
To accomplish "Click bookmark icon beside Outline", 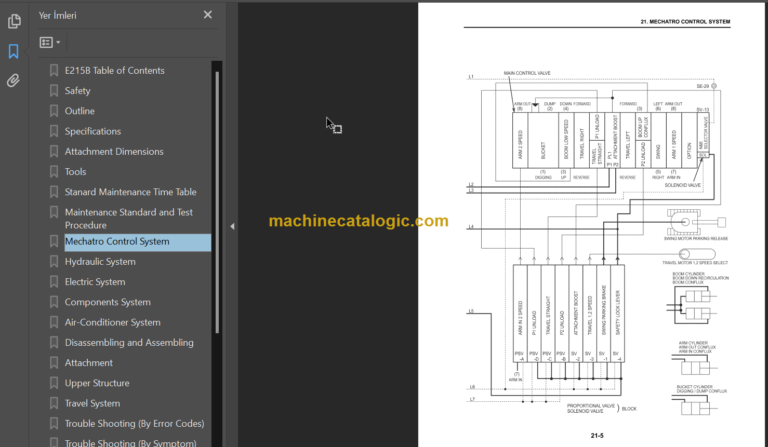I will pos(54,111).
